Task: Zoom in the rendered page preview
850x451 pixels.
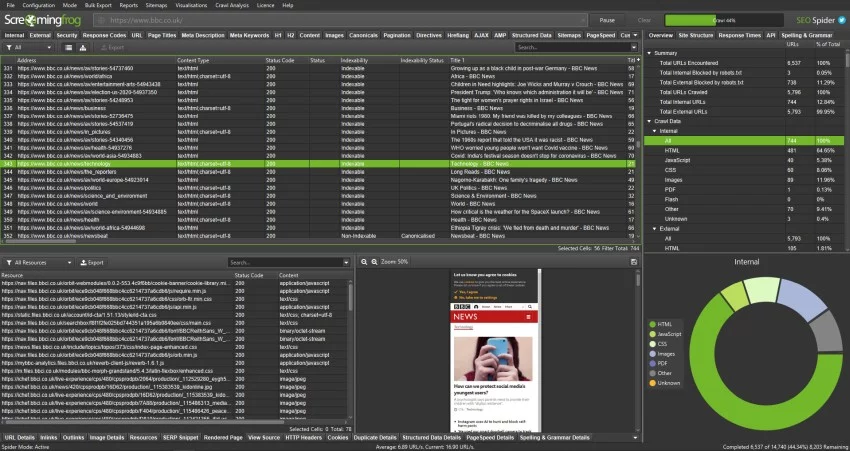Action: point(374,262)
